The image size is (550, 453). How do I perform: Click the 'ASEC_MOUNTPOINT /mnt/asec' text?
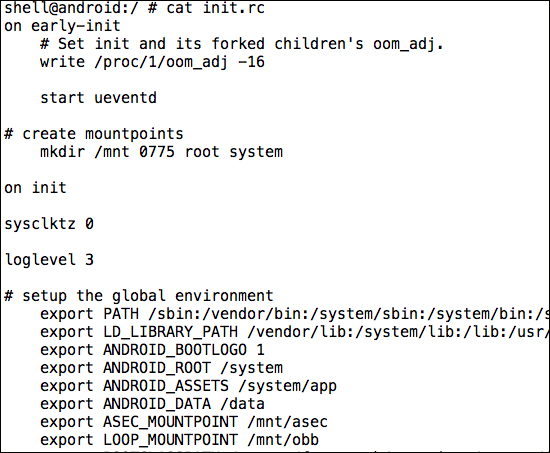point(215,422)
